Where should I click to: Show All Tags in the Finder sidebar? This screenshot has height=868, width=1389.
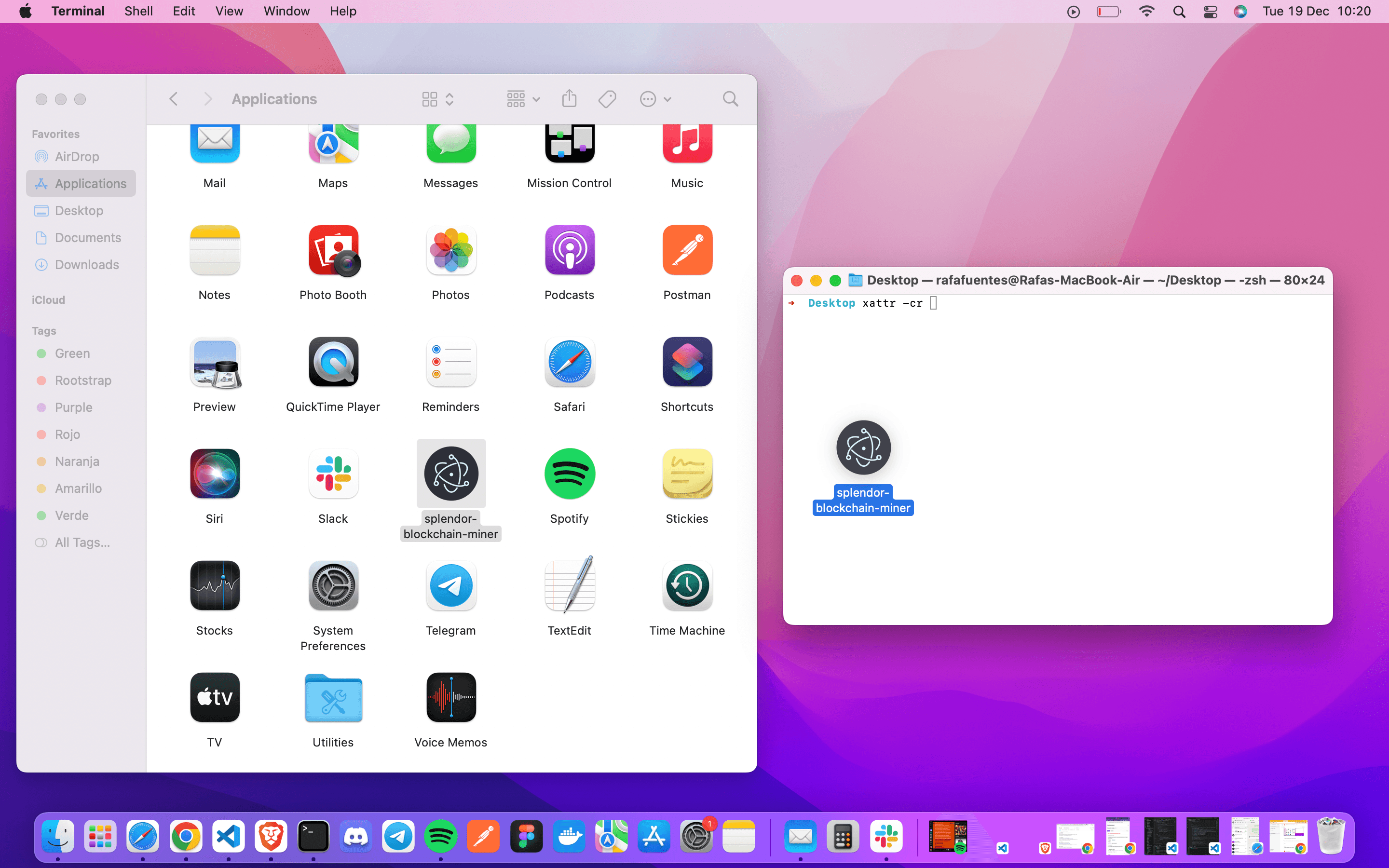pos(81,542)
